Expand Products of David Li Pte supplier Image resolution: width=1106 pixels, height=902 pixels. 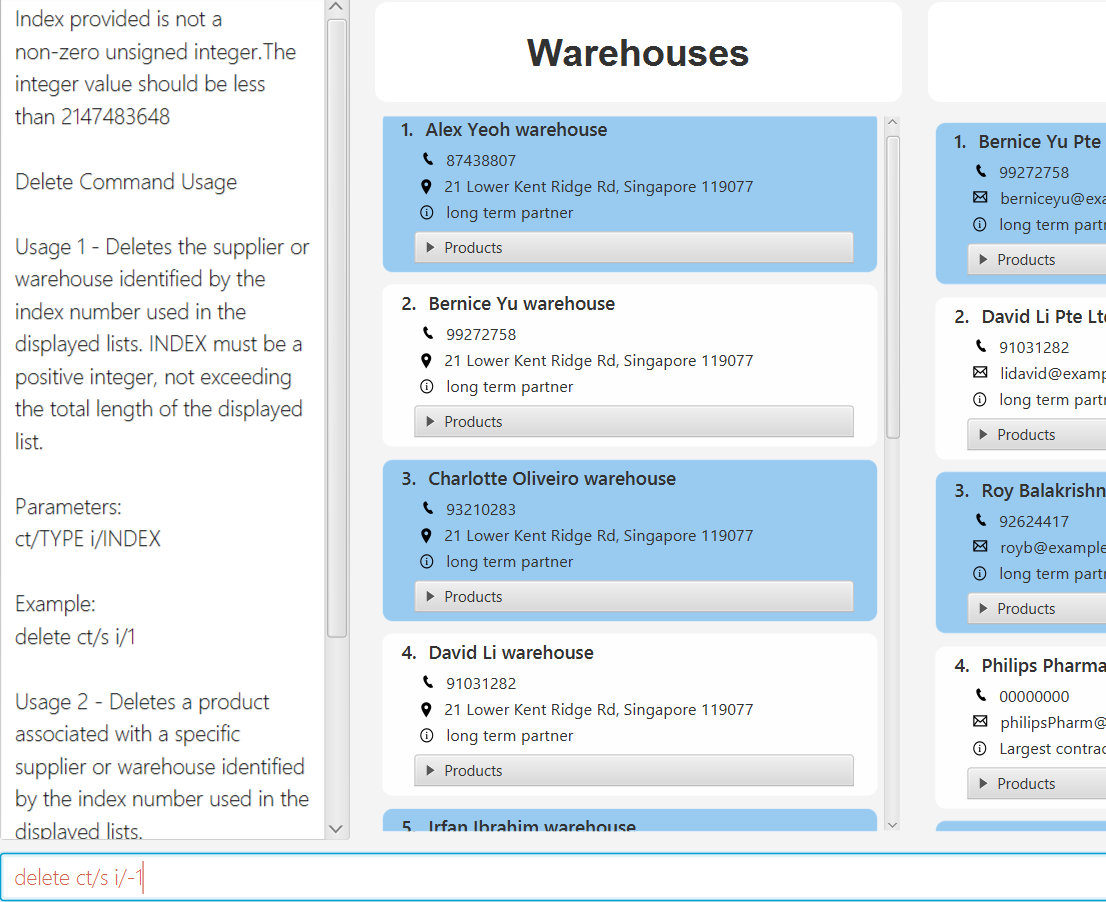[x=1037, y=434]
